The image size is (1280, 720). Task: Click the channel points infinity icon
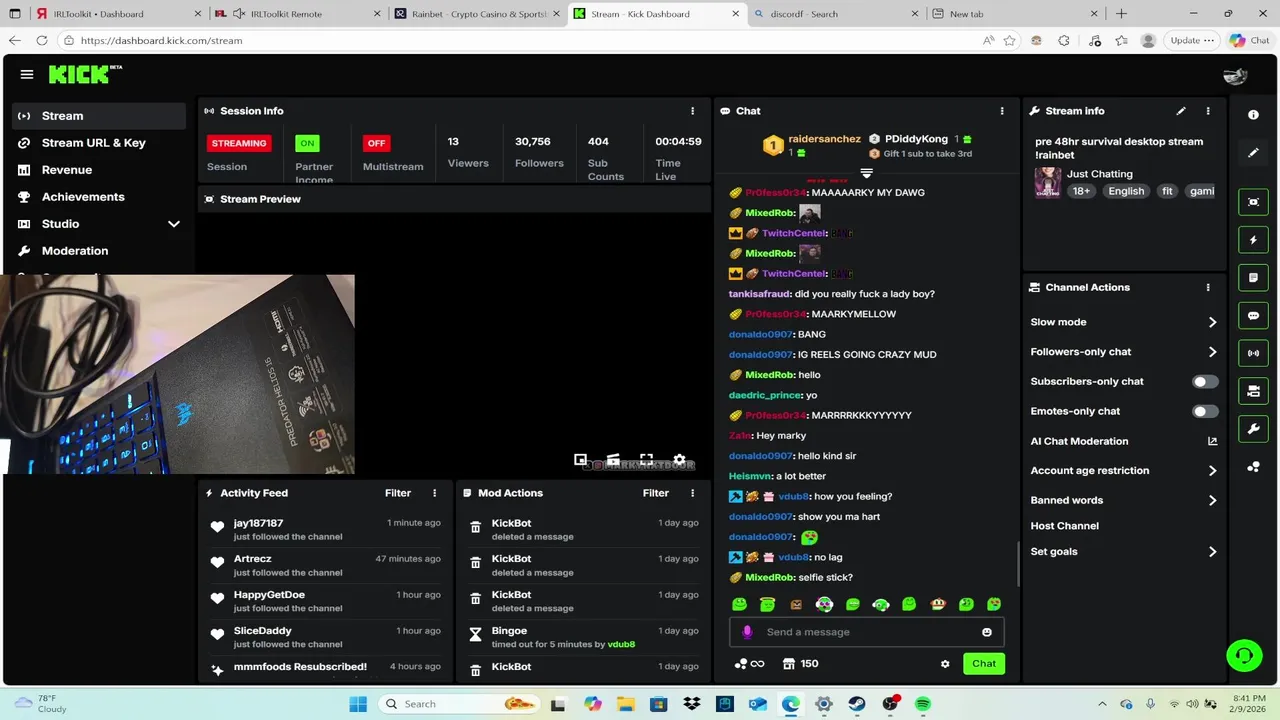(x=749, y=664)
